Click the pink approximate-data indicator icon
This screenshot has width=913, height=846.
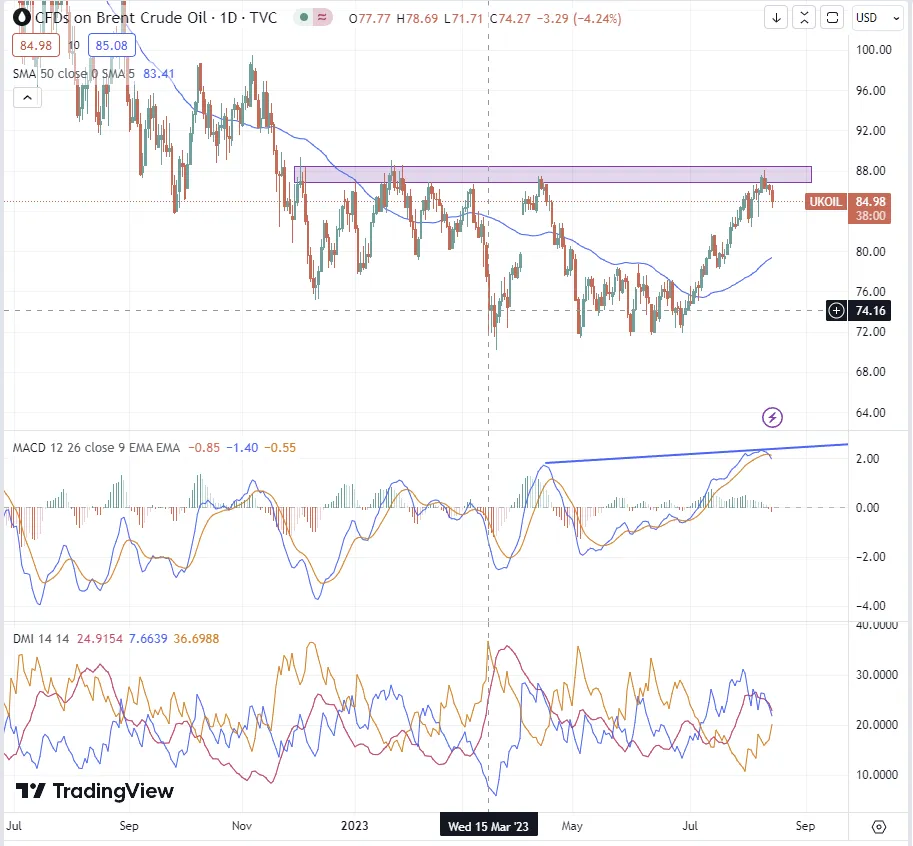(x=321, y=17)
